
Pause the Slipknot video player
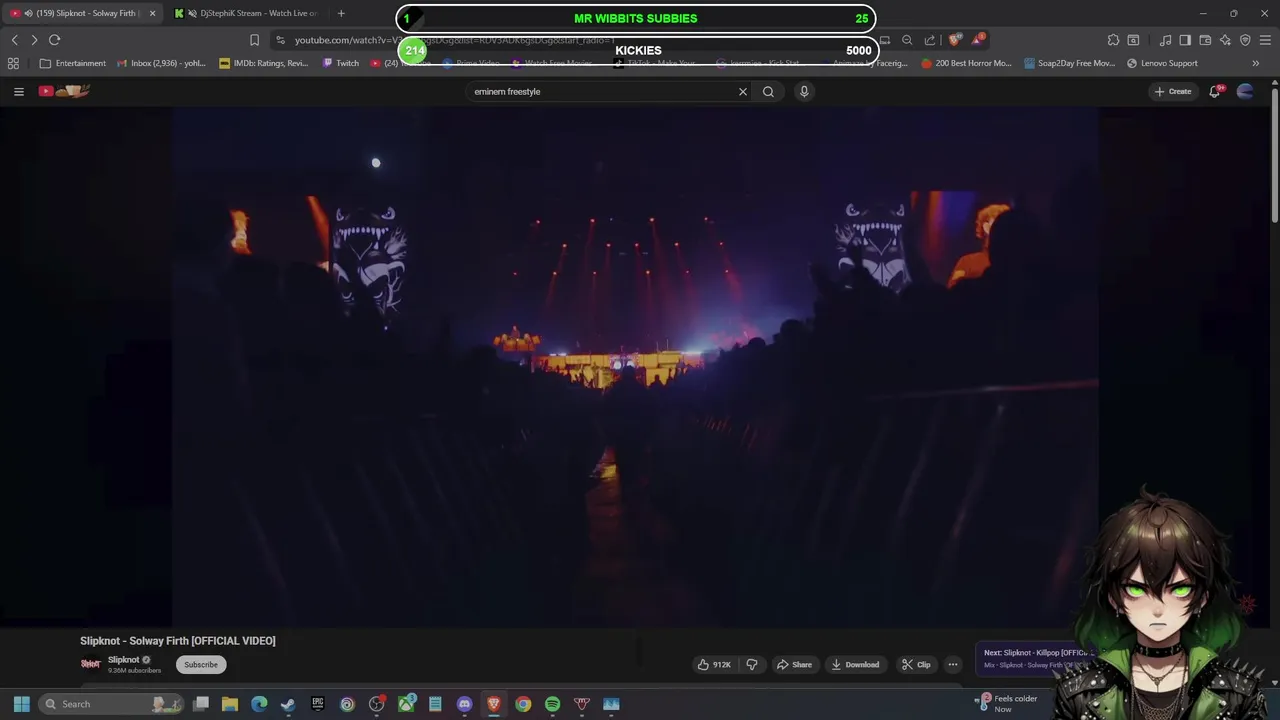click(x=635, y=365)
